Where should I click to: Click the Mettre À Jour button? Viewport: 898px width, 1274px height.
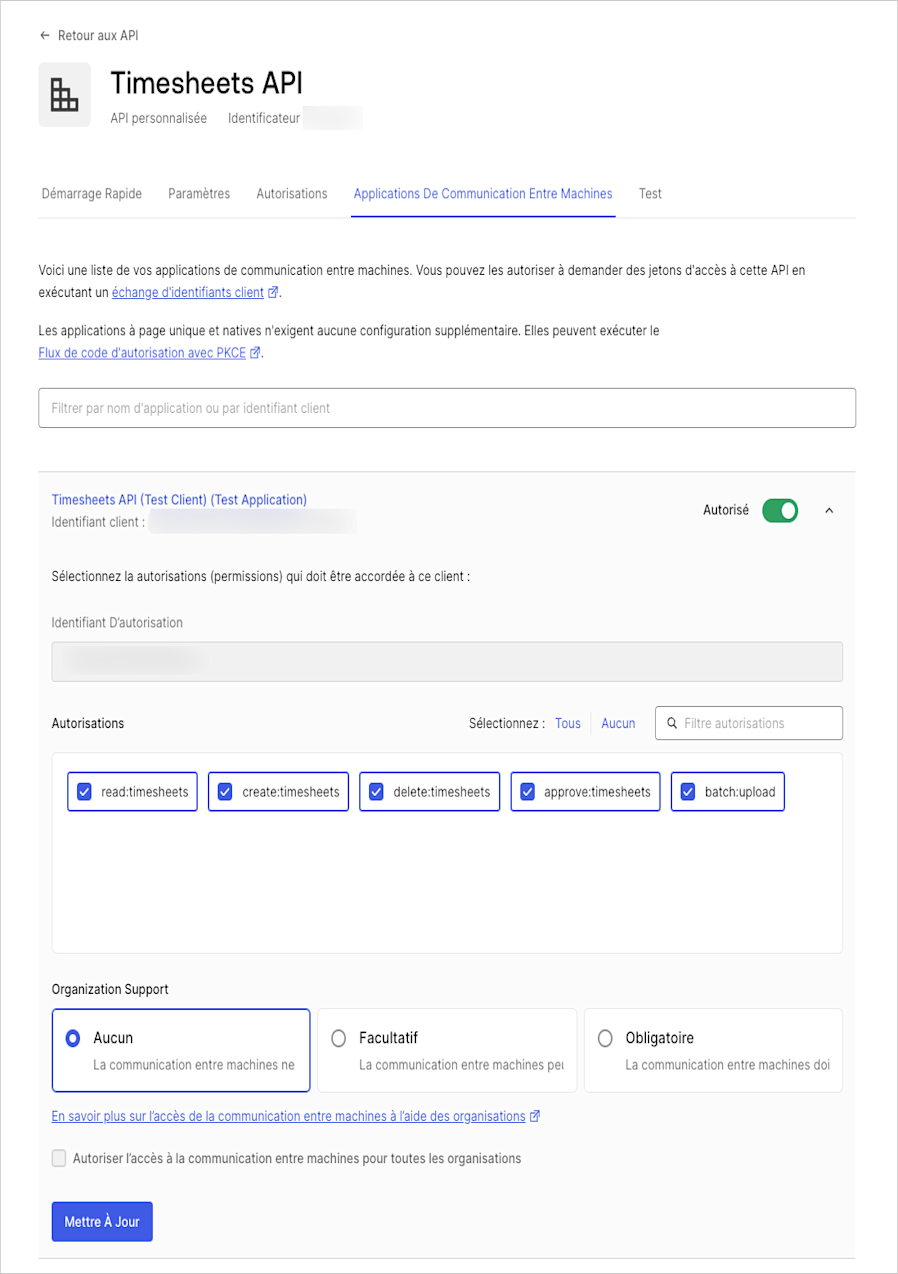tap(102, 1221)
